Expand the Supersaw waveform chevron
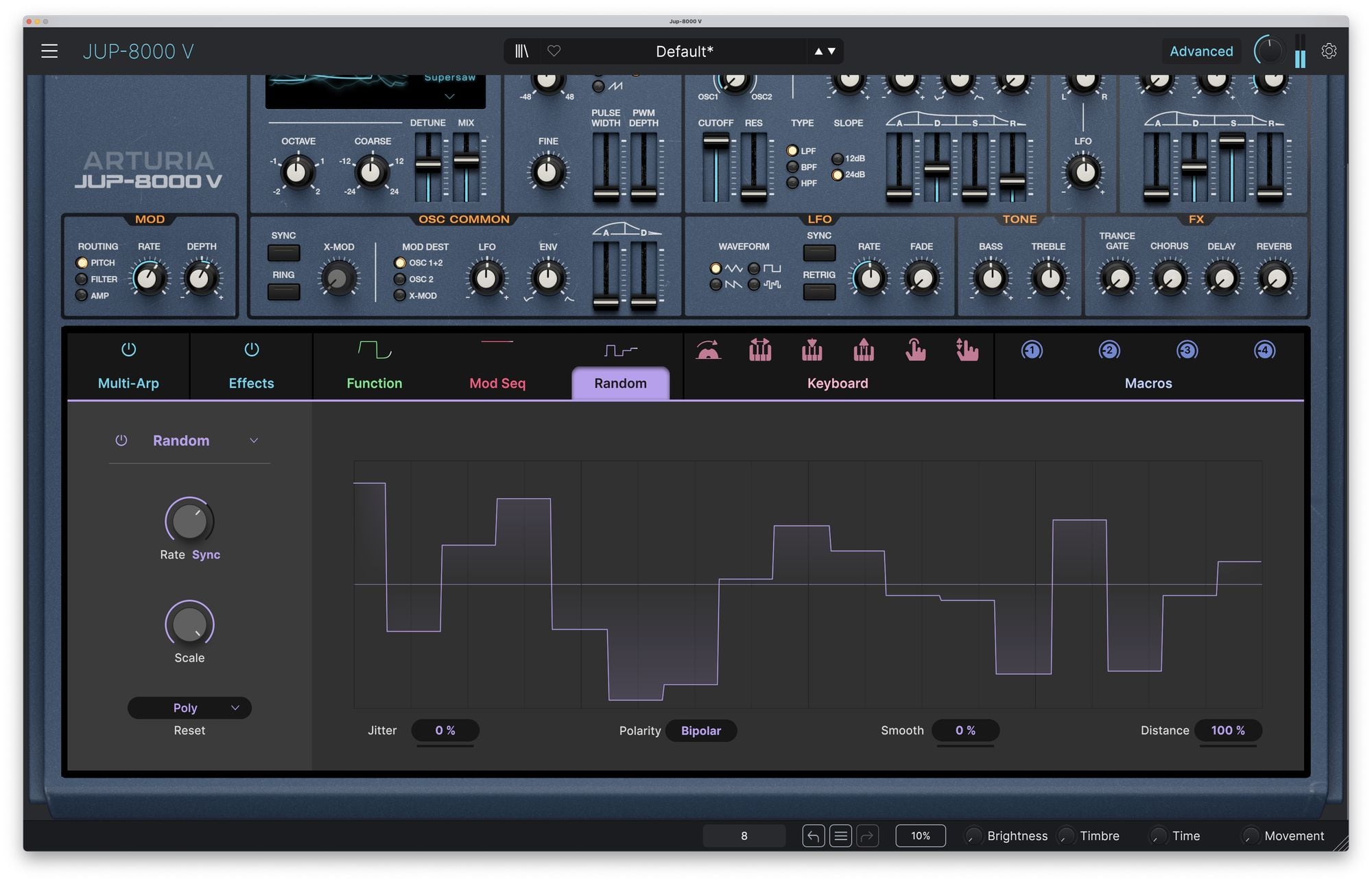Viewport: 1372px width, 882px height. click(449, 97)
